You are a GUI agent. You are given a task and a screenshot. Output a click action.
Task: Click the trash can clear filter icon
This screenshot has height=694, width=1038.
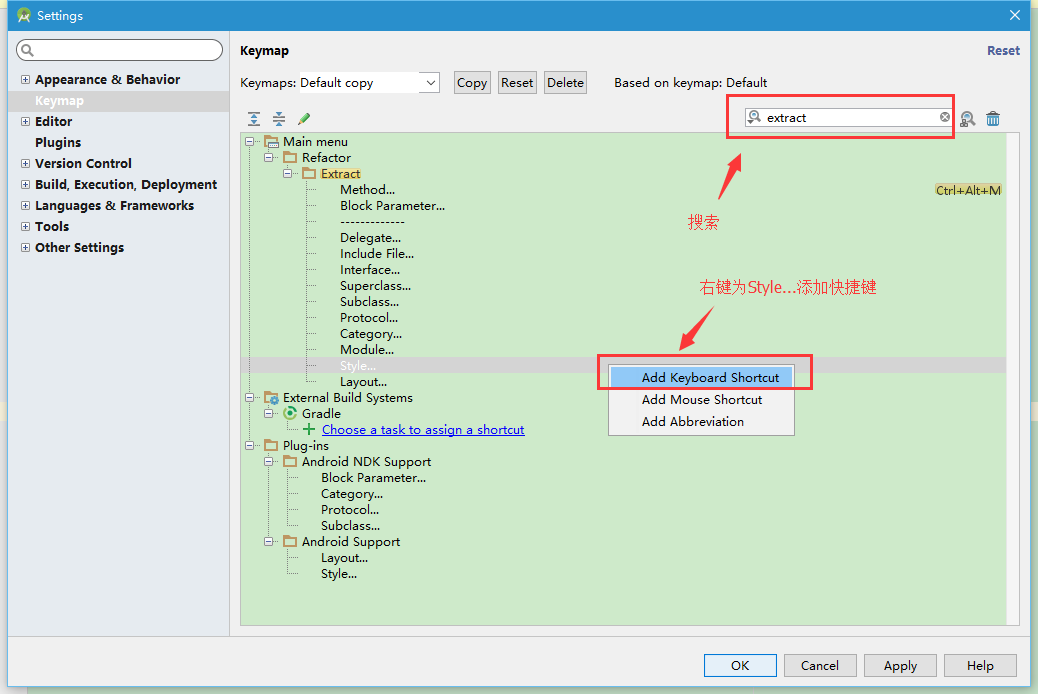(x=993, y=119)
